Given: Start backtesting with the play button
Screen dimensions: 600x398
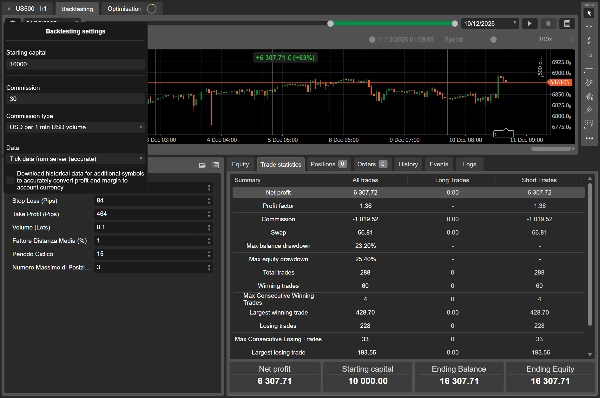Looking at the screenshot, I should [x=530, y=23].
